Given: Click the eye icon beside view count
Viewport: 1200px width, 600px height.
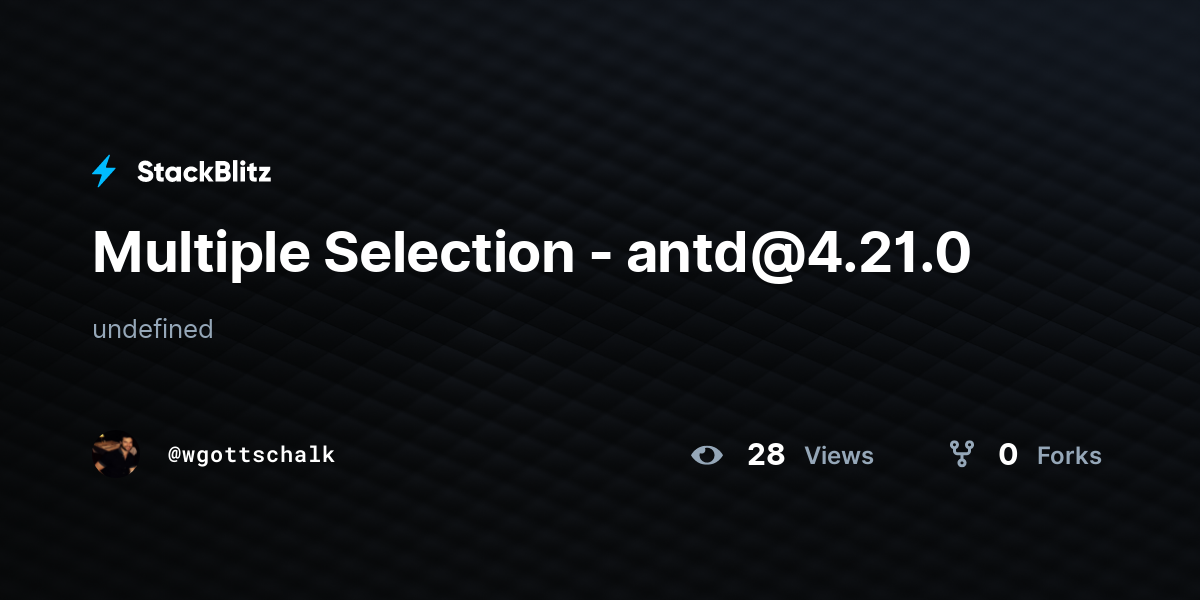Looking at the screenshot, I should pyautogui.click(x=707, y=456).
